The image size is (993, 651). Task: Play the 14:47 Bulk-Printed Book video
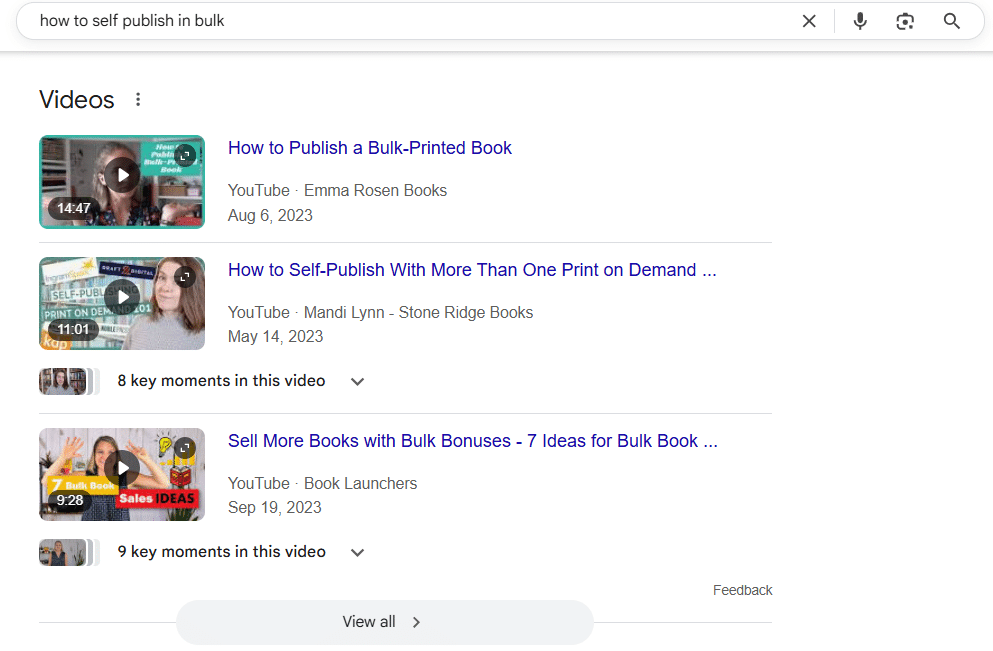coord(122,175)
